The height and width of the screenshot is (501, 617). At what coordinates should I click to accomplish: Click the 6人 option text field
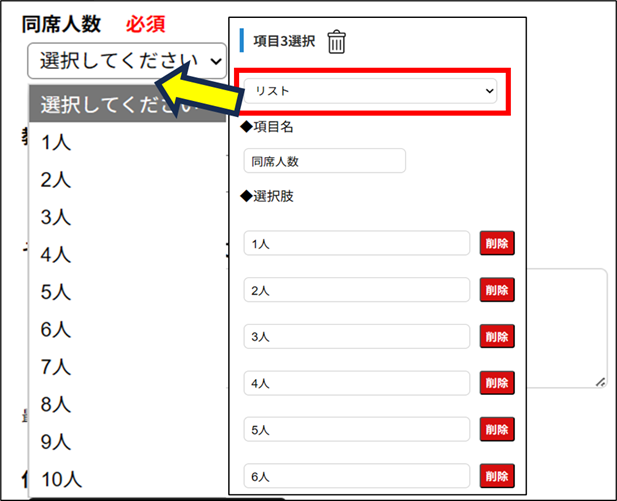click(x=357, y=475)
